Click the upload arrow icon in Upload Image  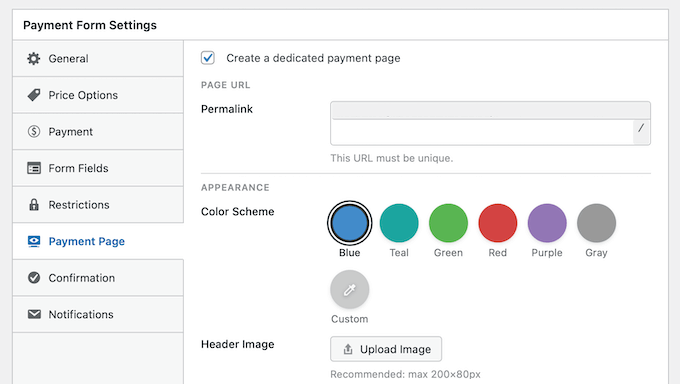pyautogui.click(x=348, y=349)
